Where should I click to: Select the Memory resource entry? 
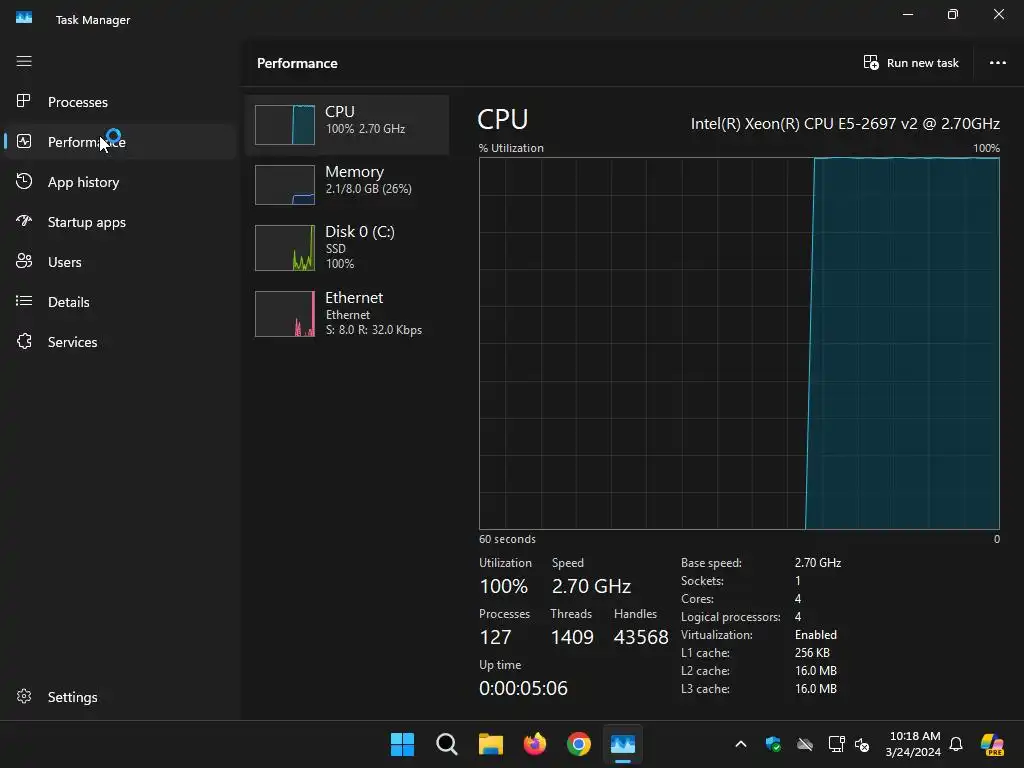[347, 185]
